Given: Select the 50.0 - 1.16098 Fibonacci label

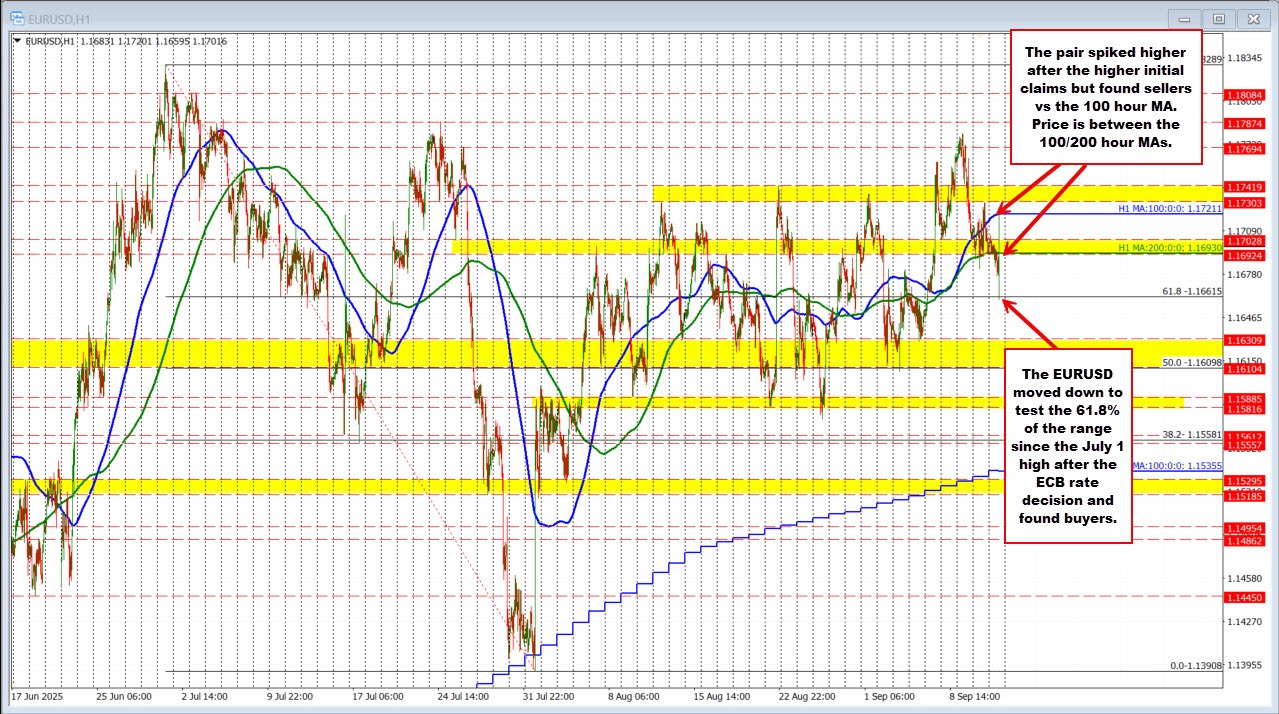Looking at the screenshot, I should (x=1192, y=361).
